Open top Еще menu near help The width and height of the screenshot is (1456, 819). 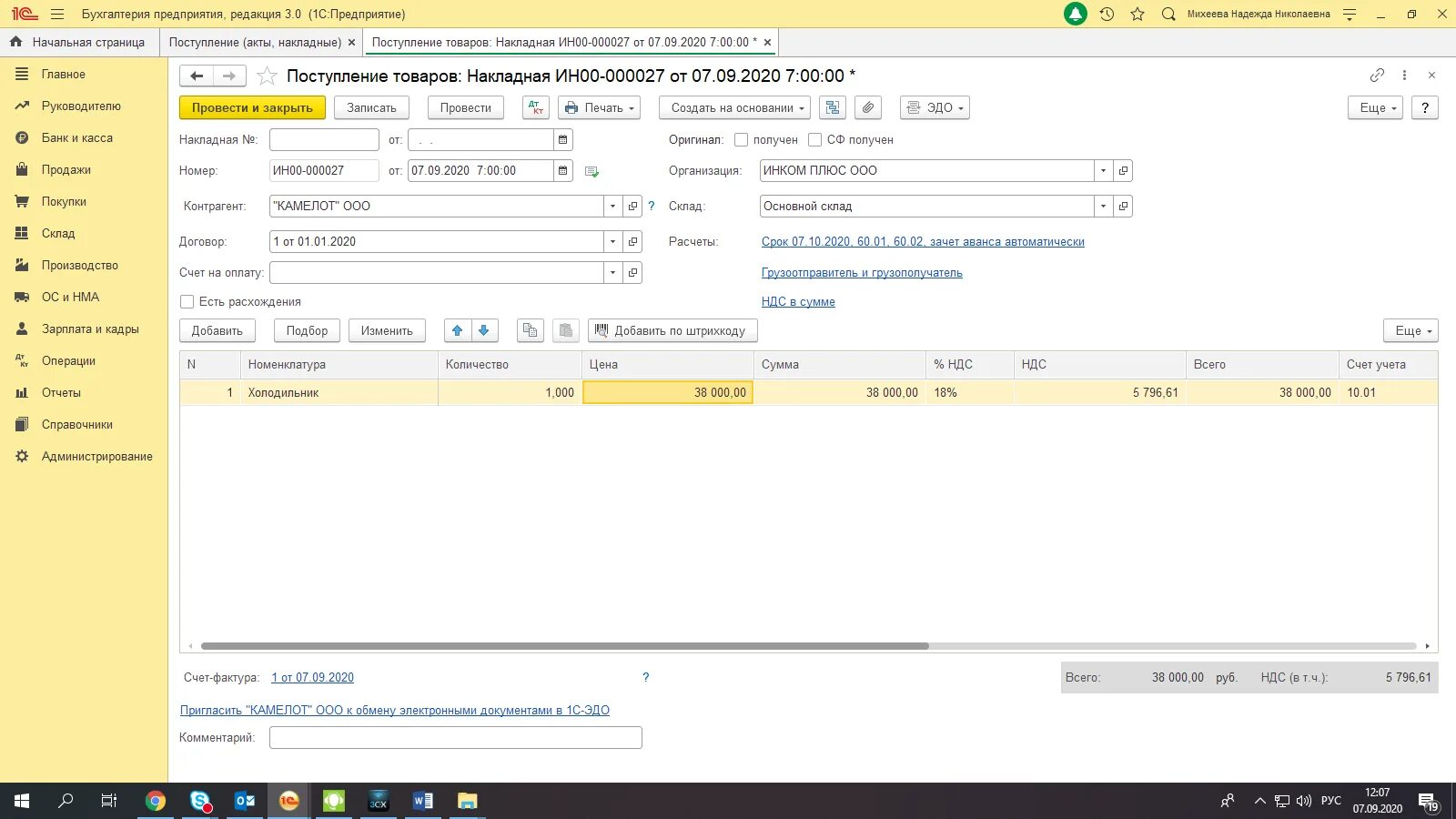point(1375,107)
